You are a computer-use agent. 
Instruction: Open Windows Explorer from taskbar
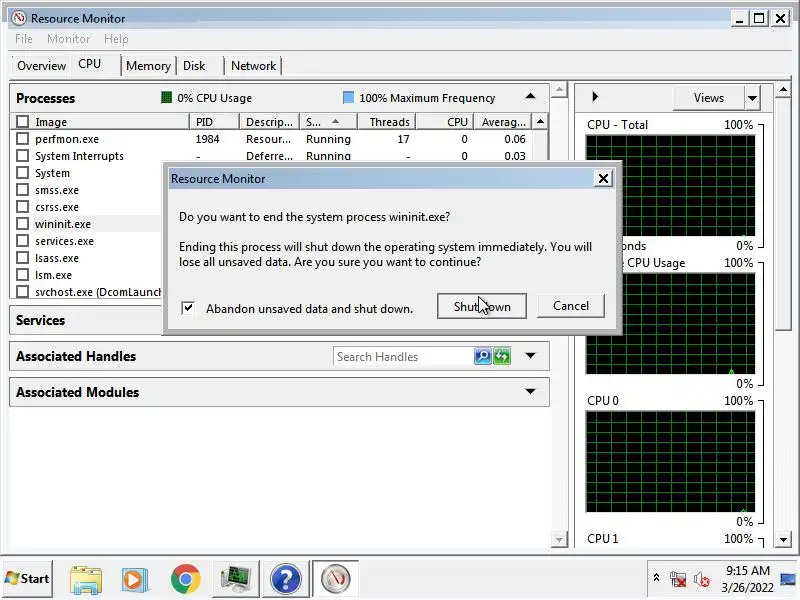click(86, 579)
